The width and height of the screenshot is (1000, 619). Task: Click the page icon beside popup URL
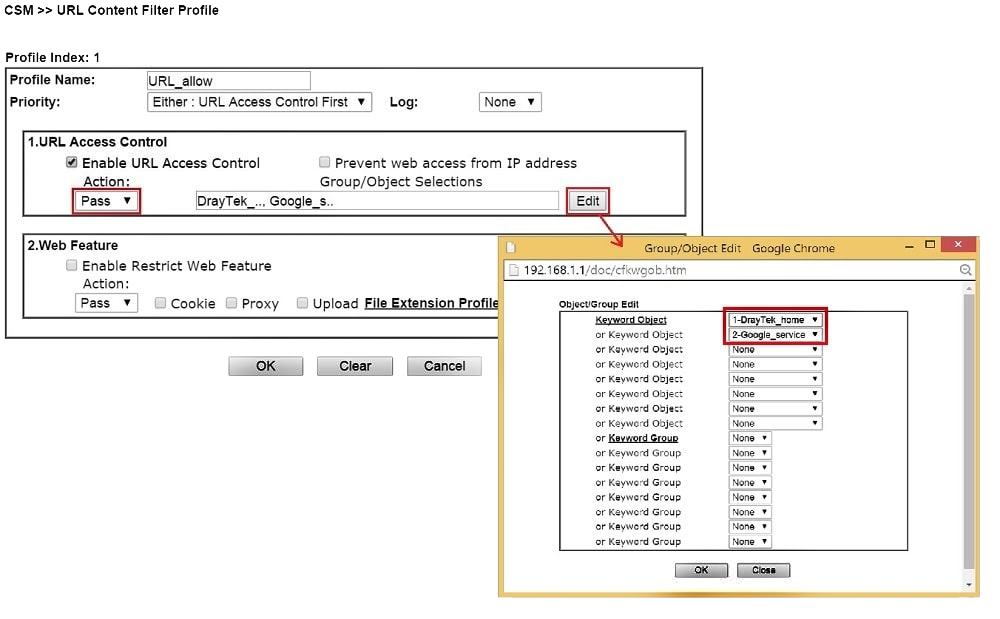(x=514, y=270)
